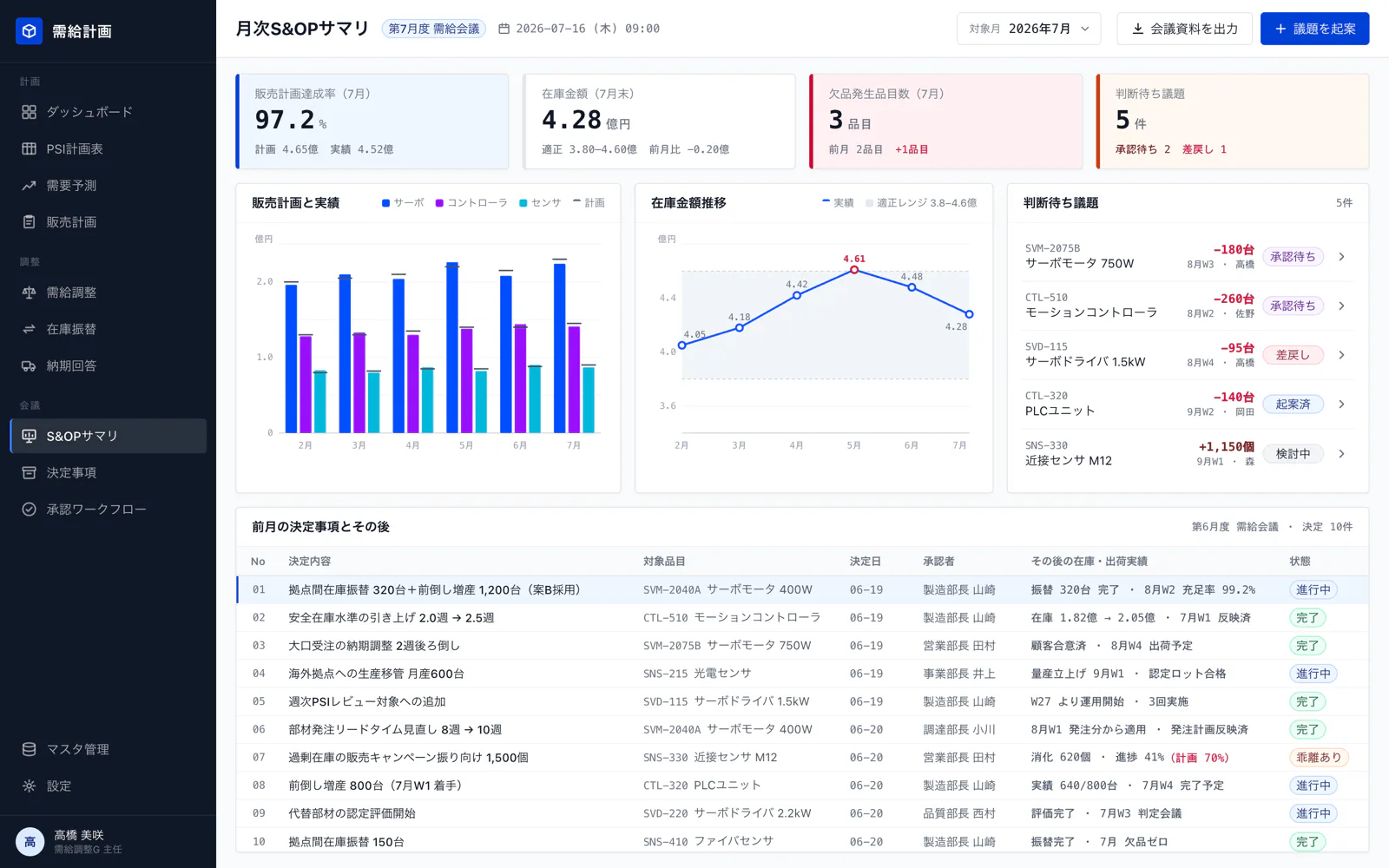Click the 承認待ち badge for SVM-2075B
This screenshot has height=868, width=1389.
point(1293,257)
